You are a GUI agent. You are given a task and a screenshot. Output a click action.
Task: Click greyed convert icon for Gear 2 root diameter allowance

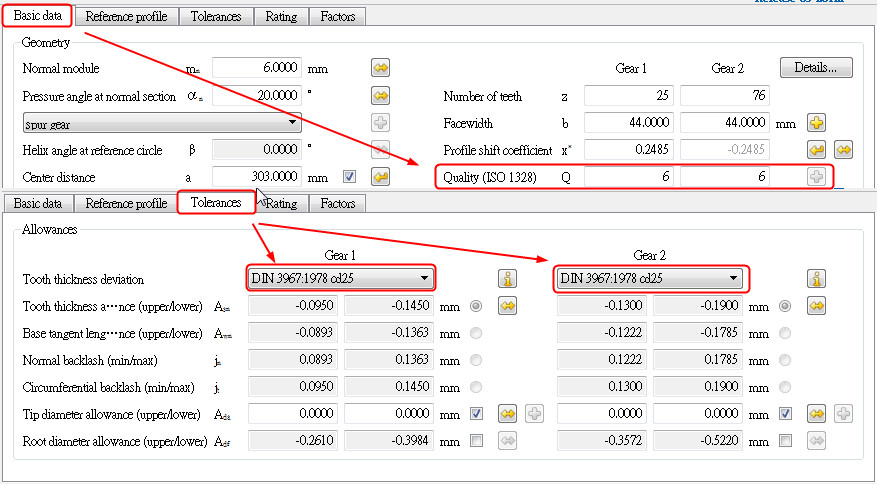click(816, 441)
